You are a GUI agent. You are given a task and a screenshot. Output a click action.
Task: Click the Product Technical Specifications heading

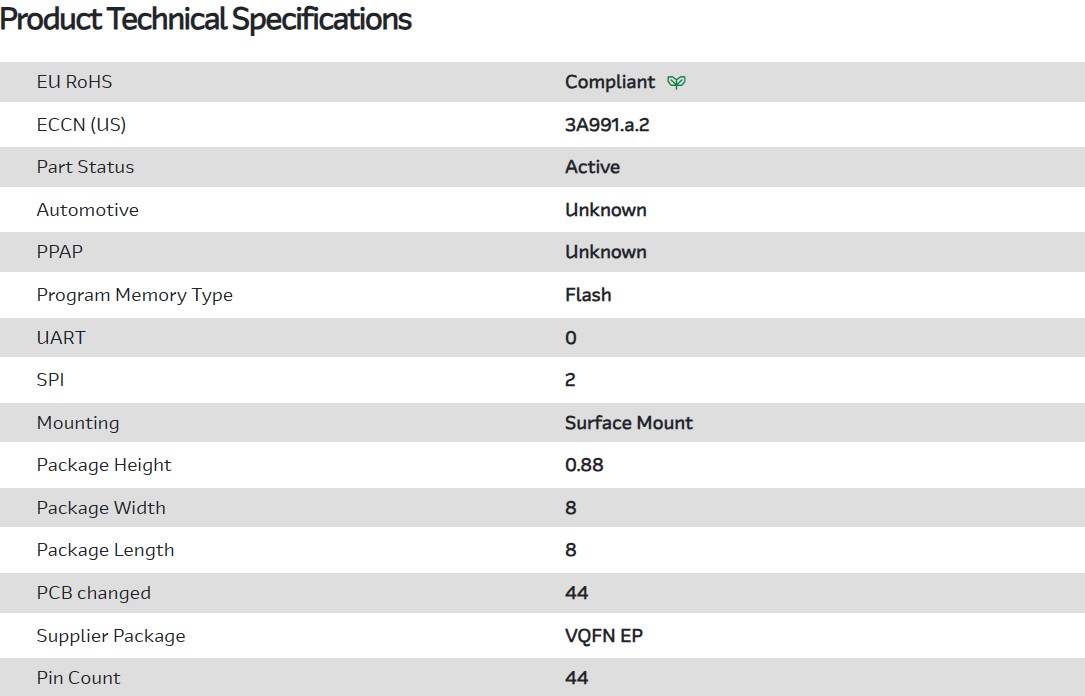click(206, 19)
